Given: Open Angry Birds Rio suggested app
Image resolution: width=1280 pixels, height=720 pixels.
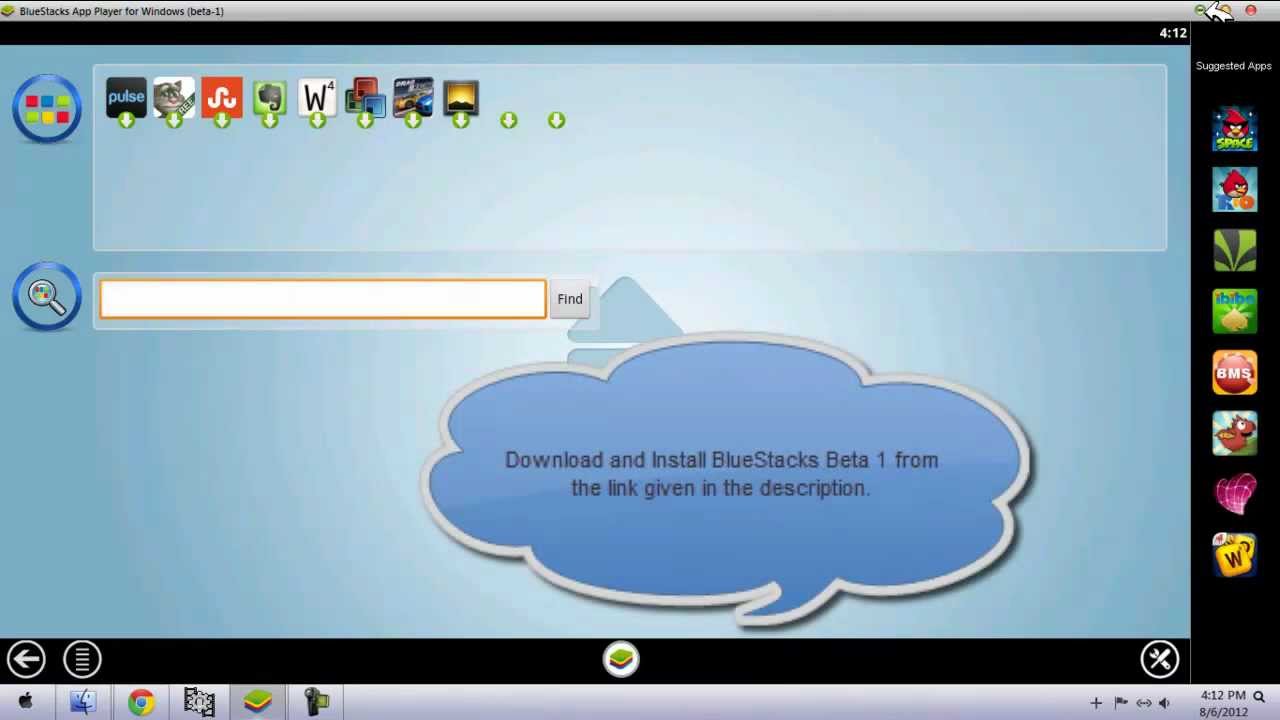Looking at the screenshot, I should [1235, 190].
